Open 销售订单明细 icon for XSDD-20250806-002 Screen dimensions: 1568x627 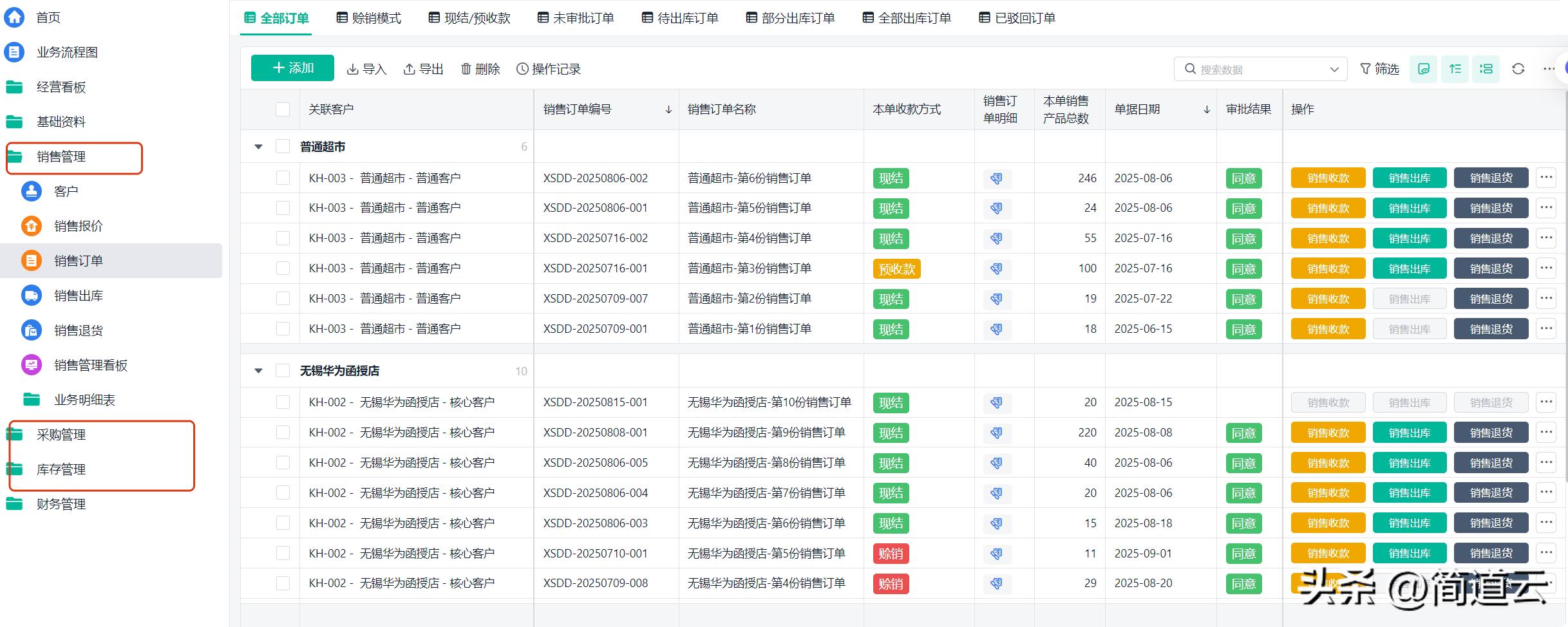coord(996,178)
